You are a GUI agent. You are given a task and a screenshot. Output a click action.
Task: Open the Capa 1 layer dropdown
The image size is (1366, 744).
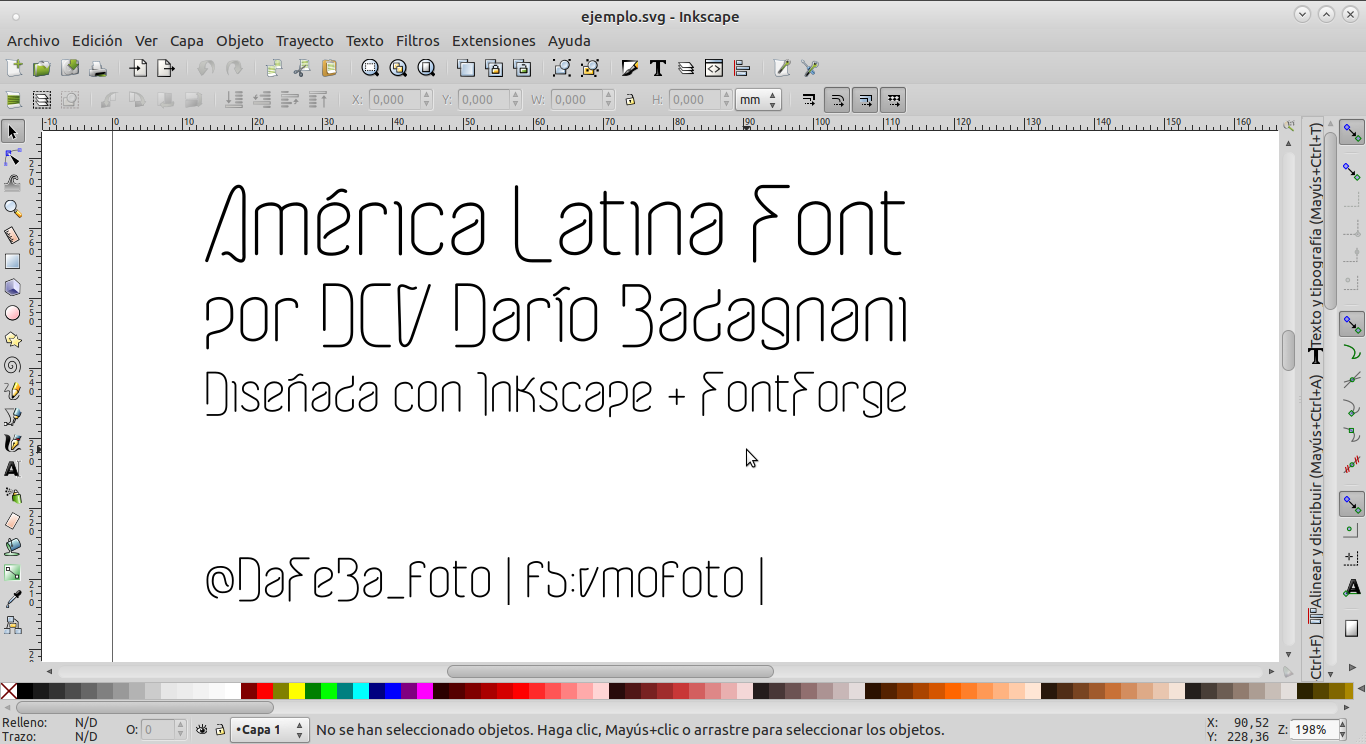269,730
